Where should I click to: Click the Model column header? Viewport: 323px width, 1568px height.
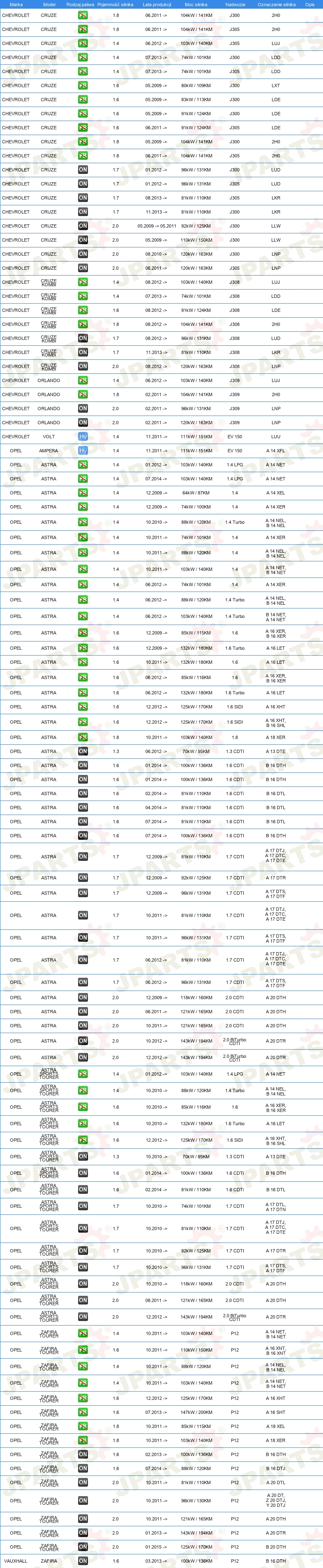tap(49, 4)
